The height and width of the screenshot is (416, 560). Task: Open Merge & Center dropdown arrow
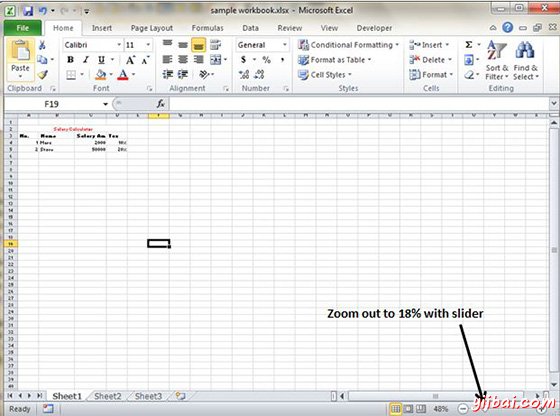click(225, 60)
